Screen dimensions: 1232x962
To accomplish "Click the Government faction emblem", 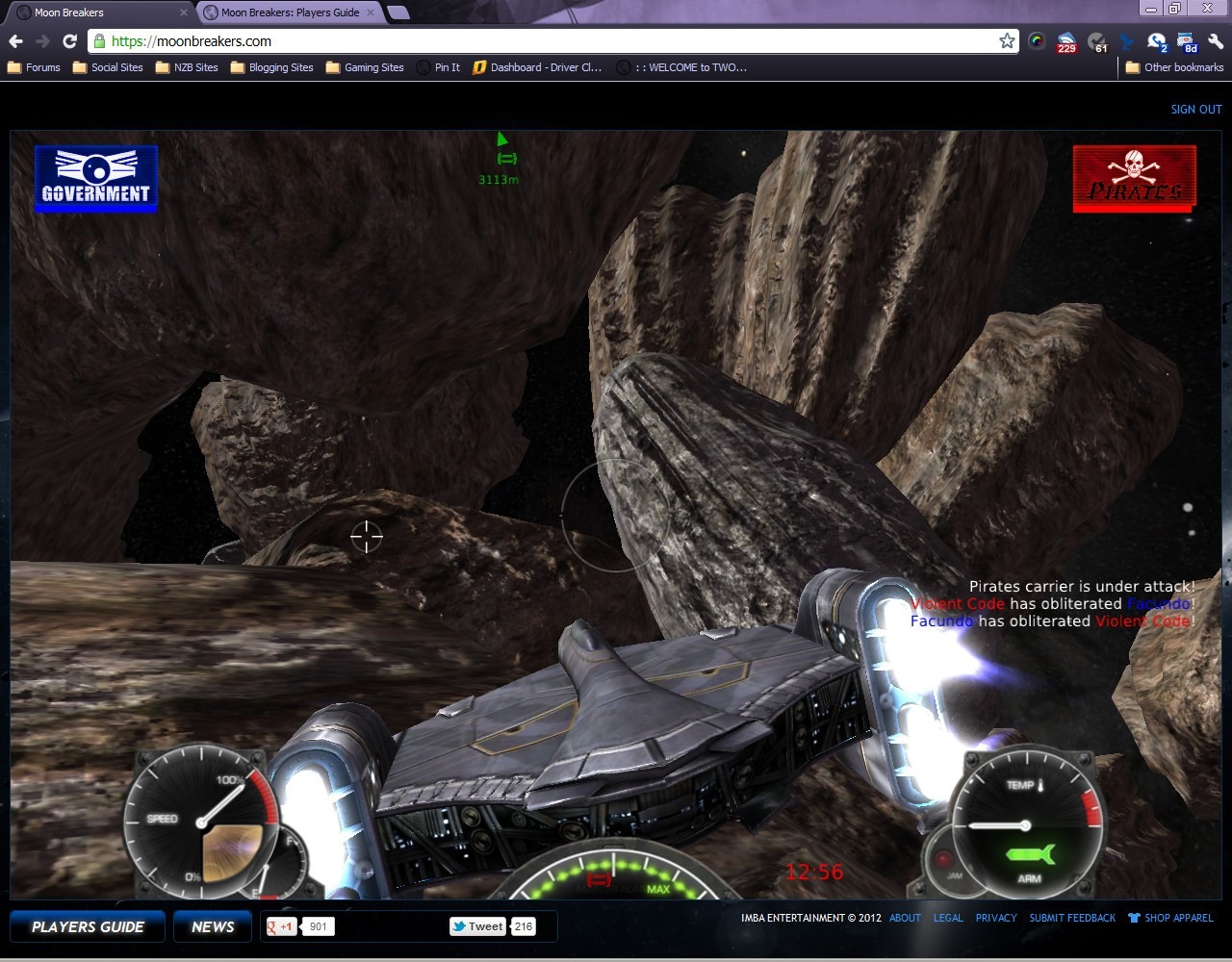I will click(95, 178).
